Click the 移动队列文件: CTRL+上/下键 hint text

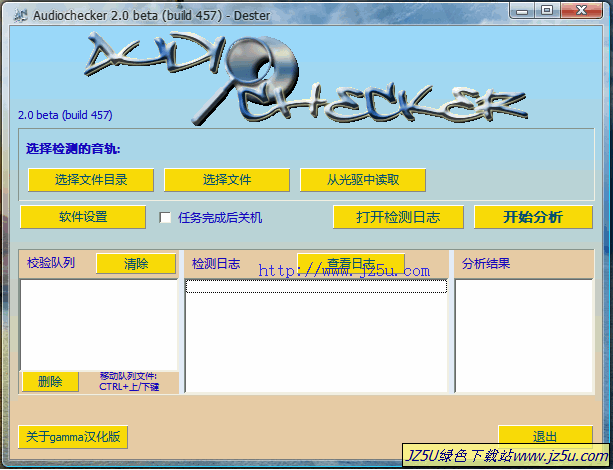(129, 382)
